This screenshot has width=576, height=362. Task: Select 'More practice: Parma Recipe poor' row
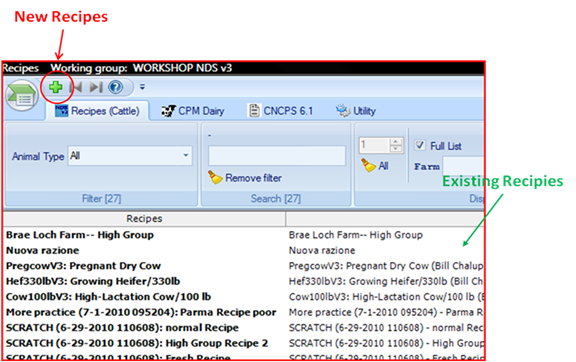click(x=141, y=312)
